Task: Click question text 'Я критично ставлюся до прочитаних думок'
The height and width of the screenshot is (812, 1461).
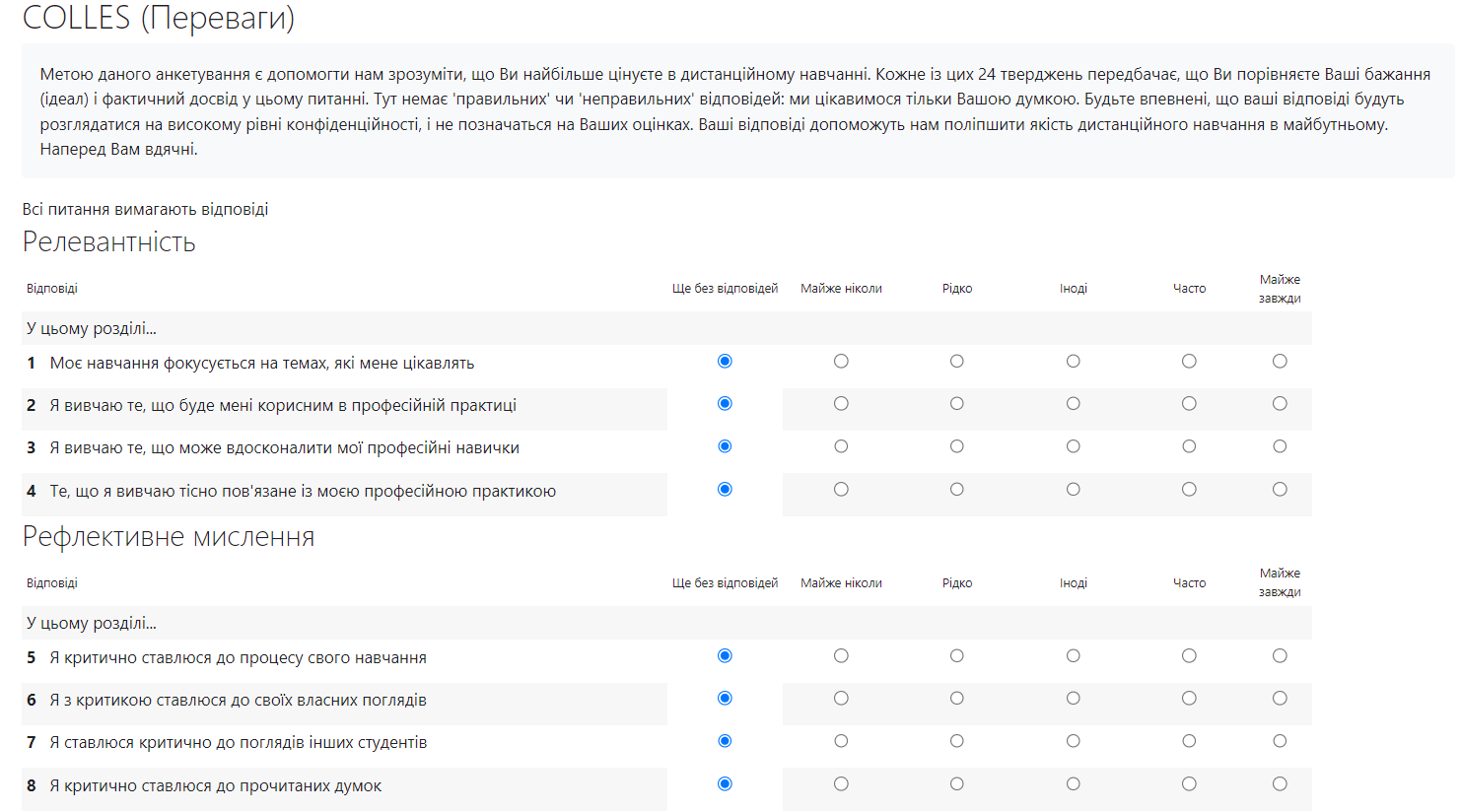Action: coord(216,786)
